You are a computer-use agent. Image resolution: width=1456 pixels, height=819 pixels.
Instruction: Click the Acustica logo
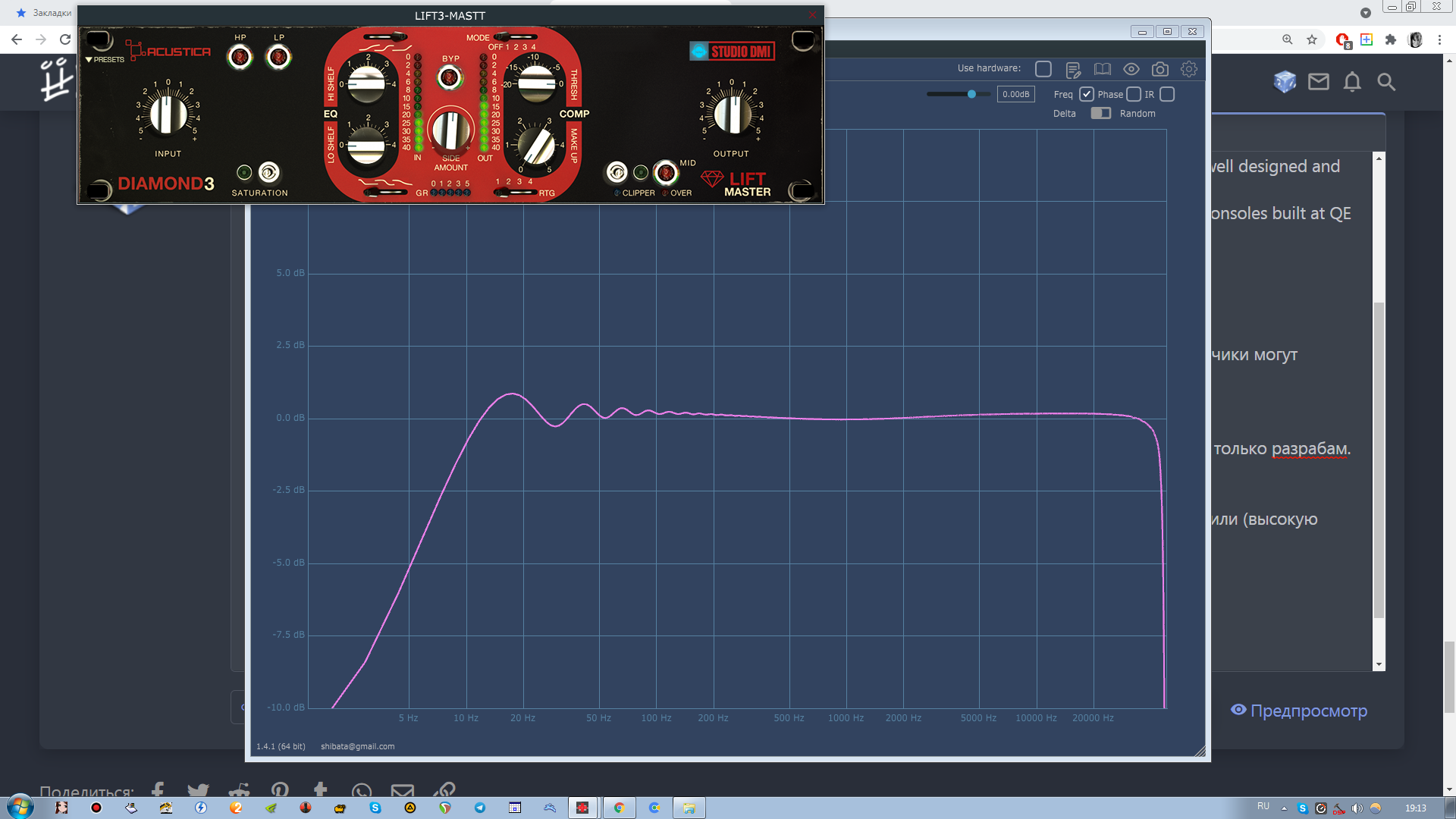[168, 51]
